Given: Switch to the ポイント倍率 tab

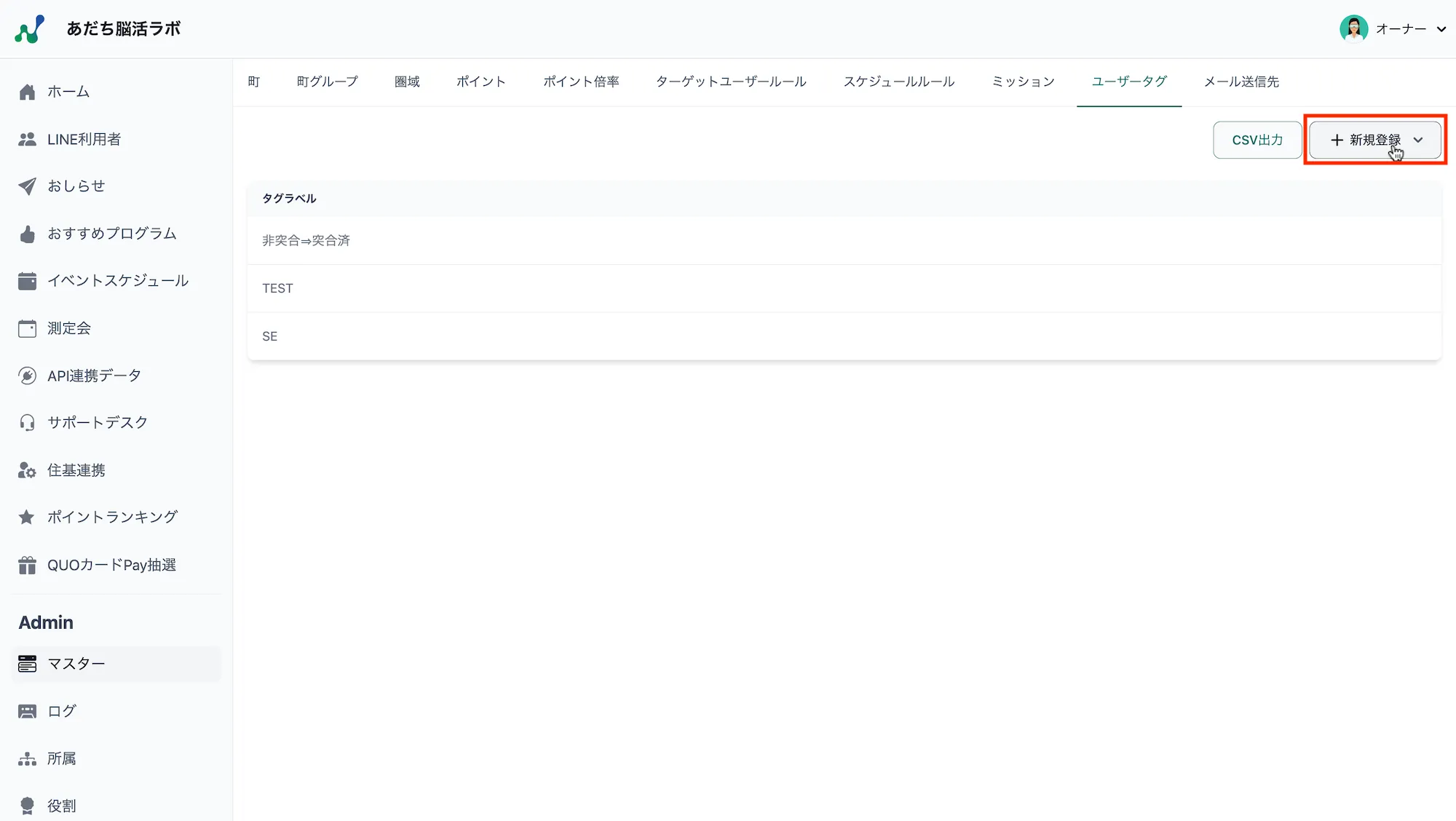Looking at the screenshot, I should click(581, 82).
